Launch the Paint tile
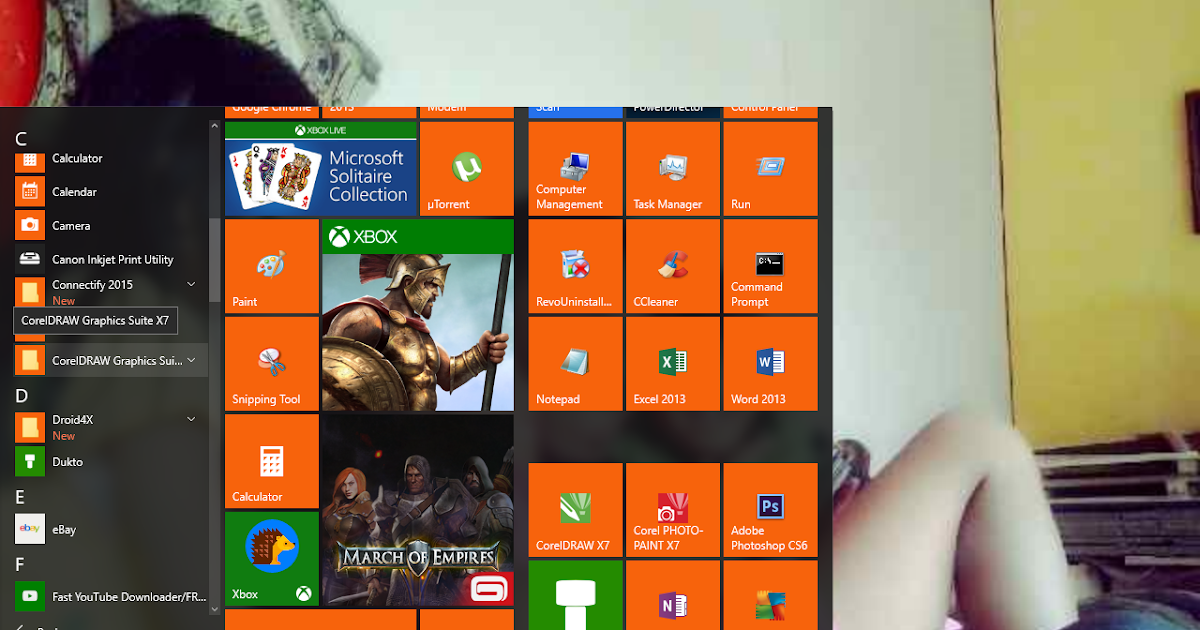Screen dimensions: 1200x630 click(272, 266)
